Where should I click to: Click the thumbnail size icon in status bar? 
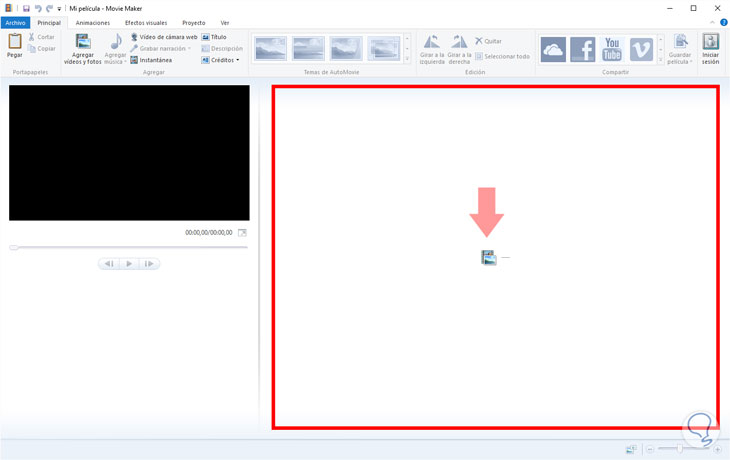pyautogui.click(x=631, y=449)
